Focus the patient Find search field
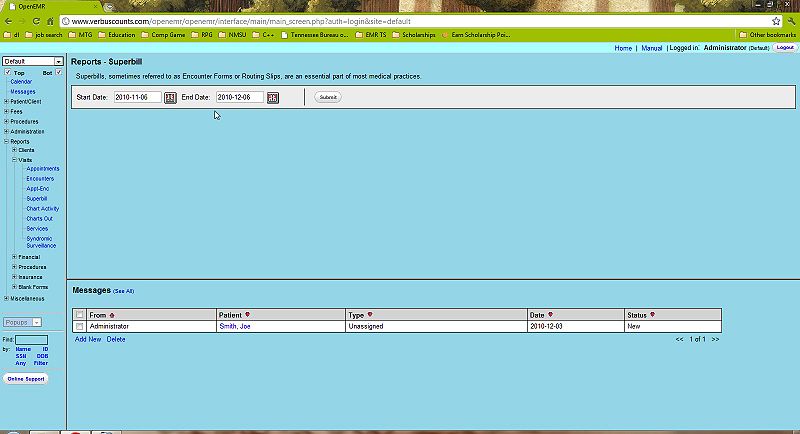 (x=31, y=340)
